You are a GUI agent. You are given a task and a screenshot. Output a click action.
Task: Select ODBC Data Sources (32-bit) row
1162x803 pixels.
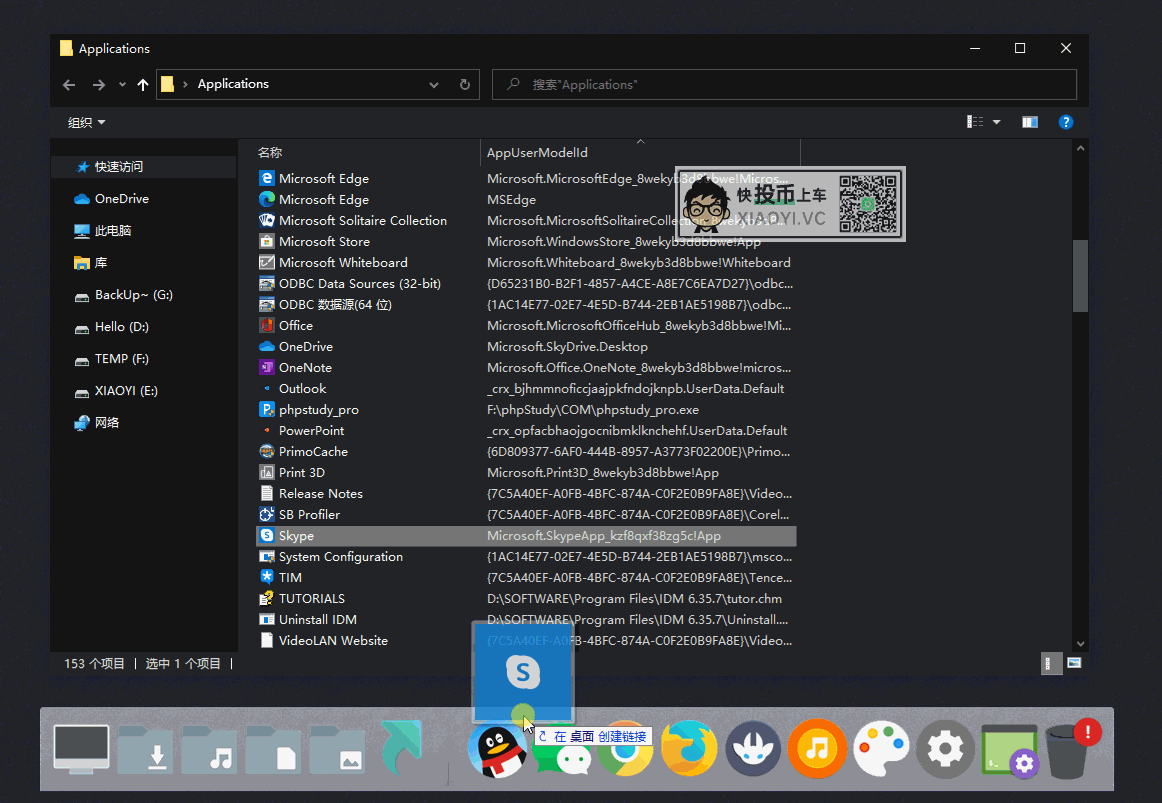(x=526, y=284)
